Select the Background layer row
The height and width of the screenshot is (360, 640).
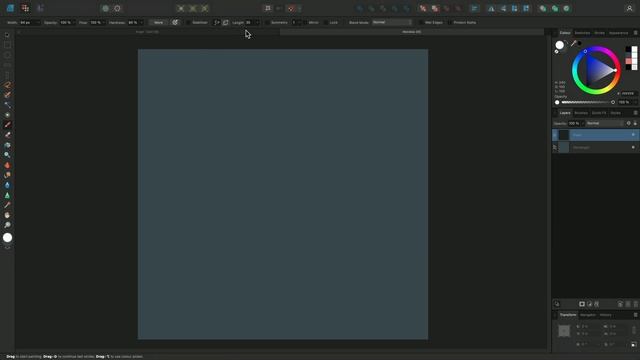(x=596, y=147)
